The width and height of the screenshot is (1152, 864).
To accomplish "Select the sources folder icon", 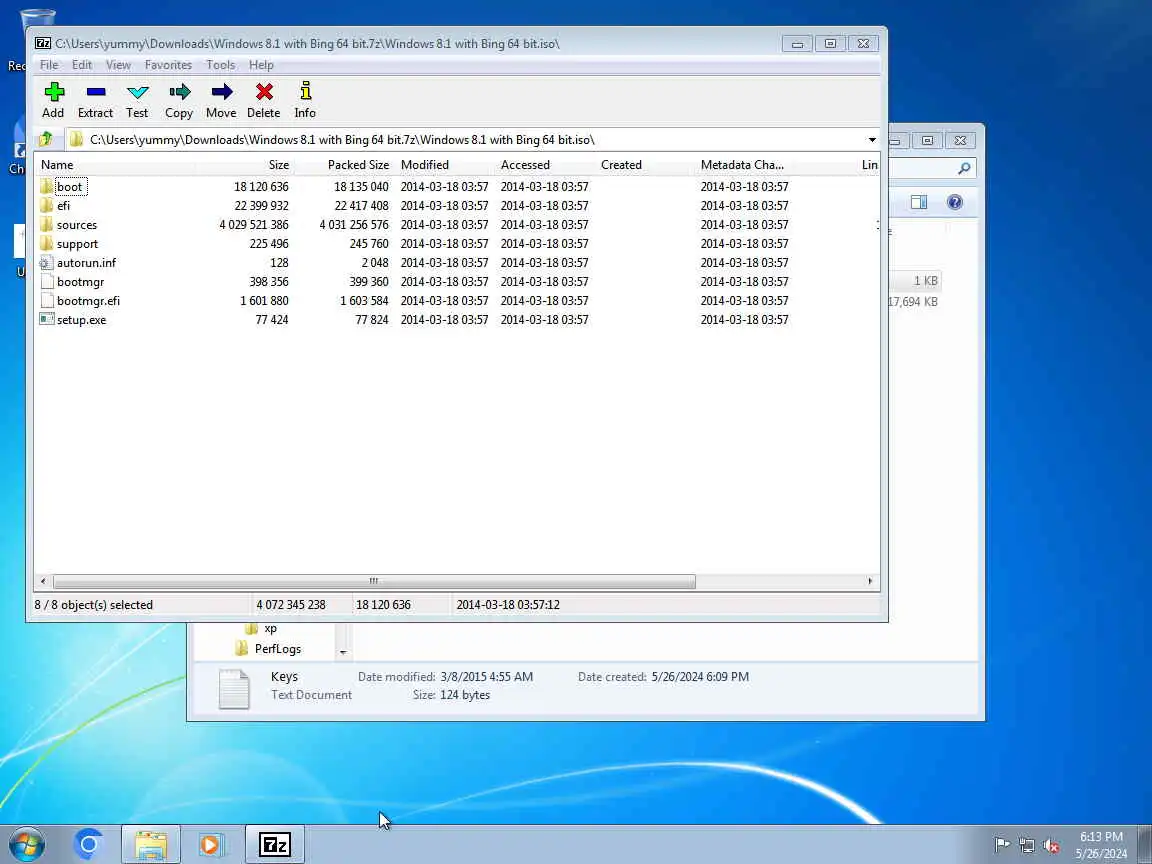I will click(x=46, y=224).
